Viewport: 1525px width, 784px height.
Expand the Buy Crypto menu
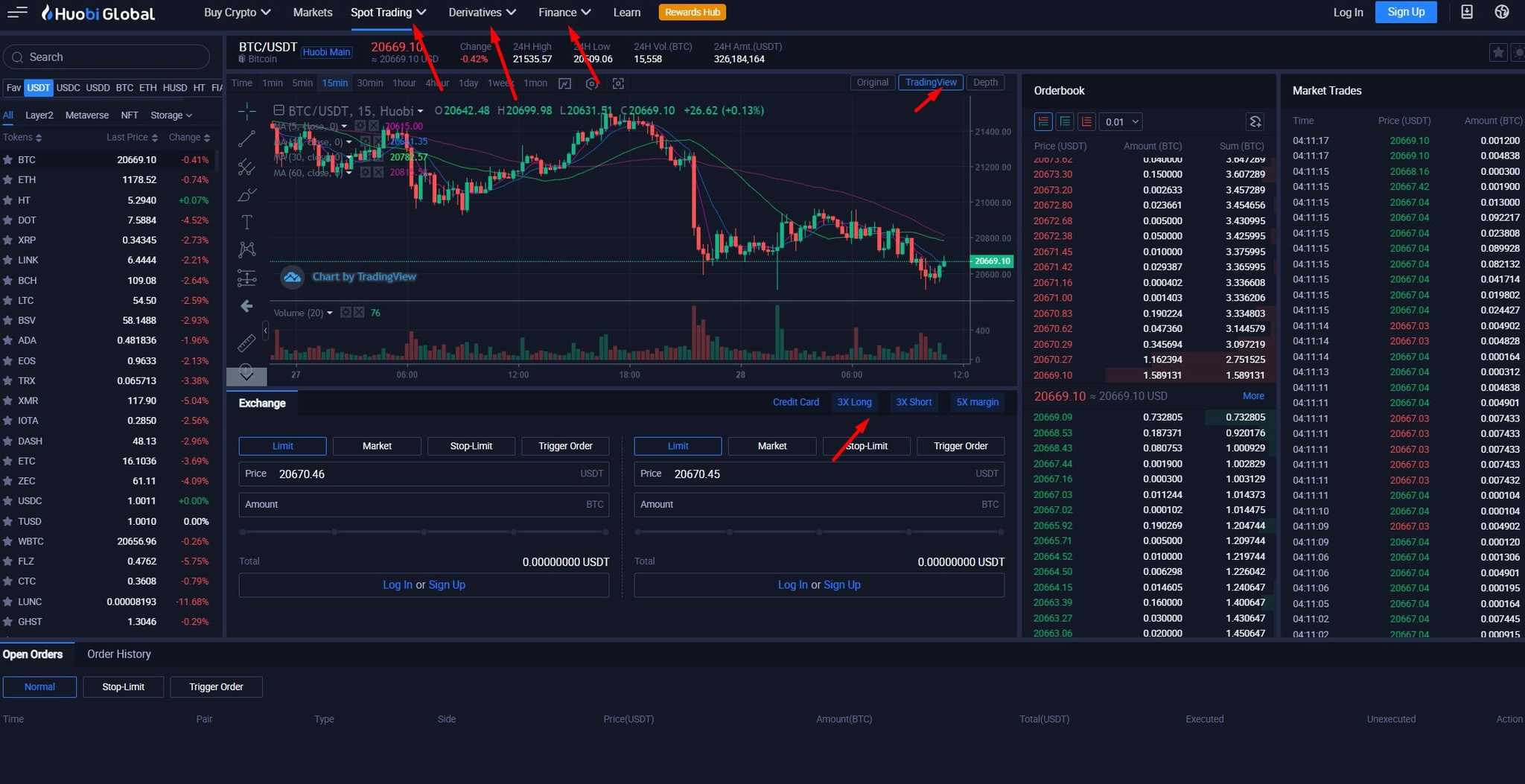pos(237,13)
